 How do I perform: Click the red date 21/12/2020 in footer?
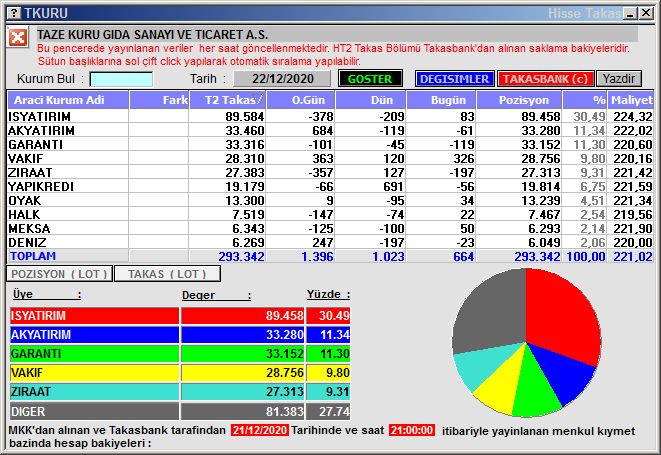(260, 430)
